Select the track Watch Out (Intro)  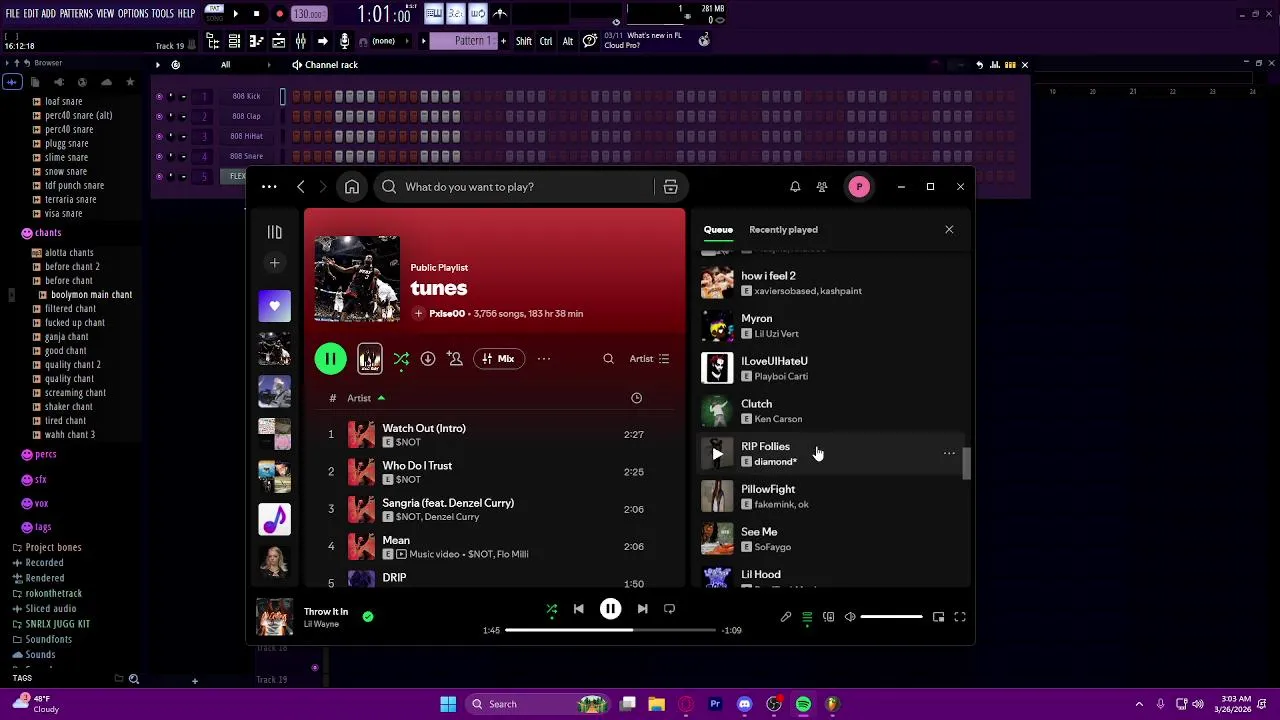point(424,428)
